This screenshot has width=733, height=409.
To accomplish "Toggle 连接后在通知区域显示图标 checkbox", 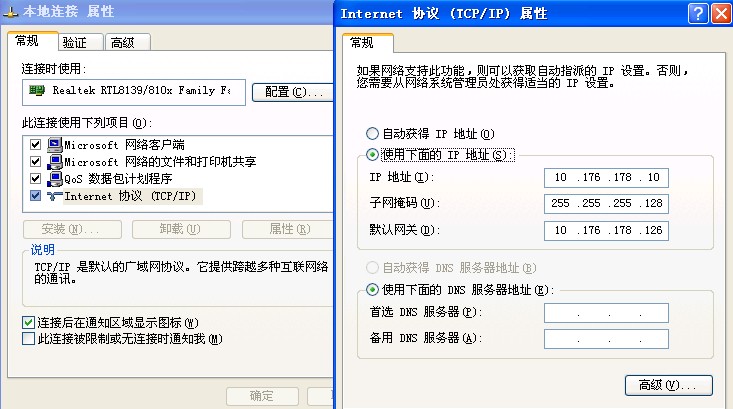I will [x=28, y=322].
